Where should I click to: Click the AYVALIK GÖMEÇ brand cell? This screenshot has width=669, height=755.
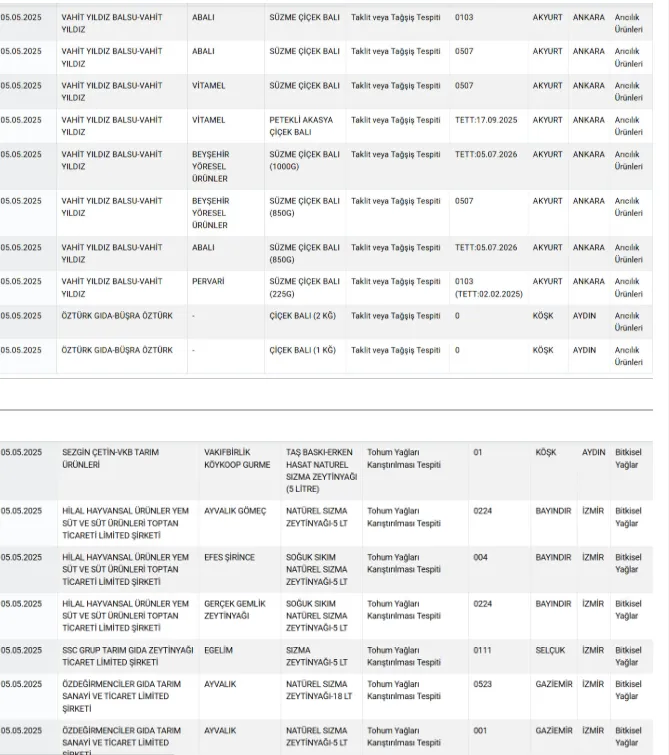coord(235,510)
